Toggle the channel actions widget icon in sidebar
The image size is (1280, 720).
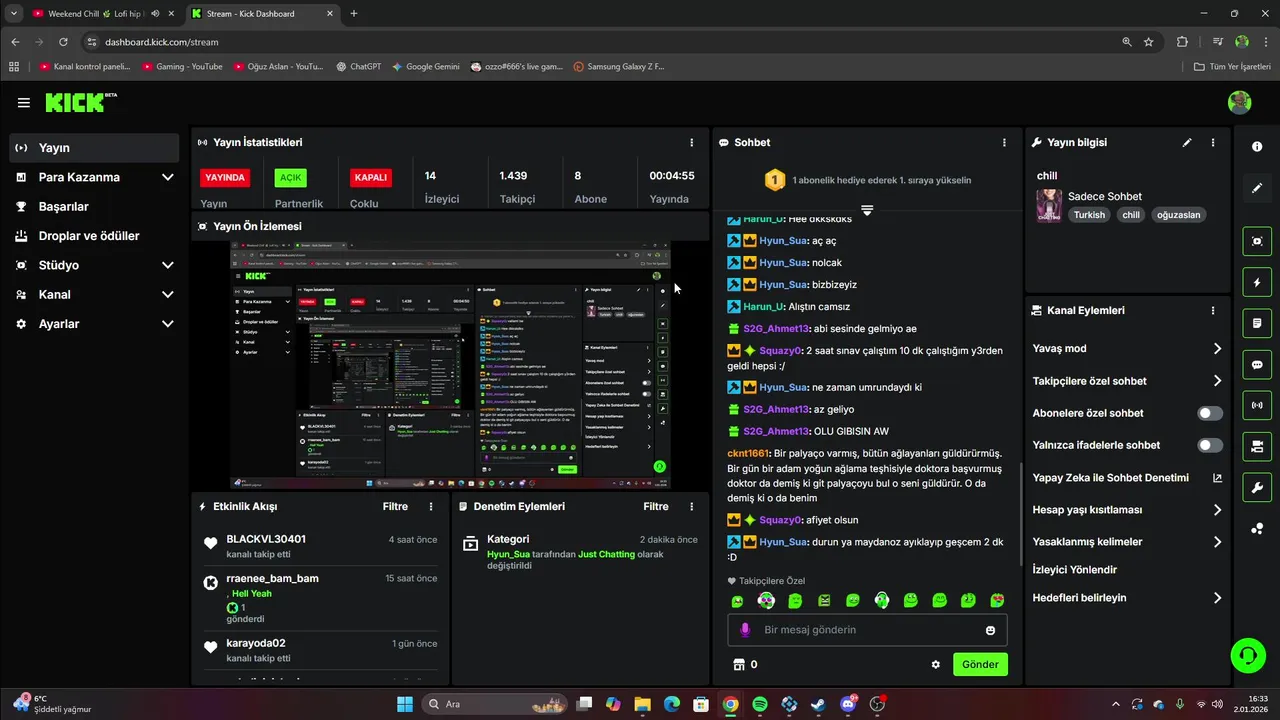pyautogui.click(x=1257, y=446)
